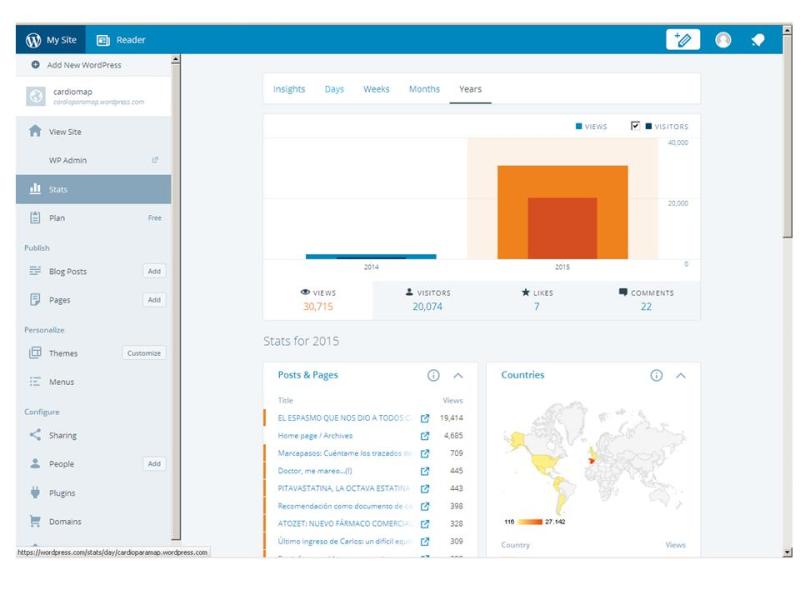
Task: Switch to the Months tab
Action: click(x=424, y=89)
